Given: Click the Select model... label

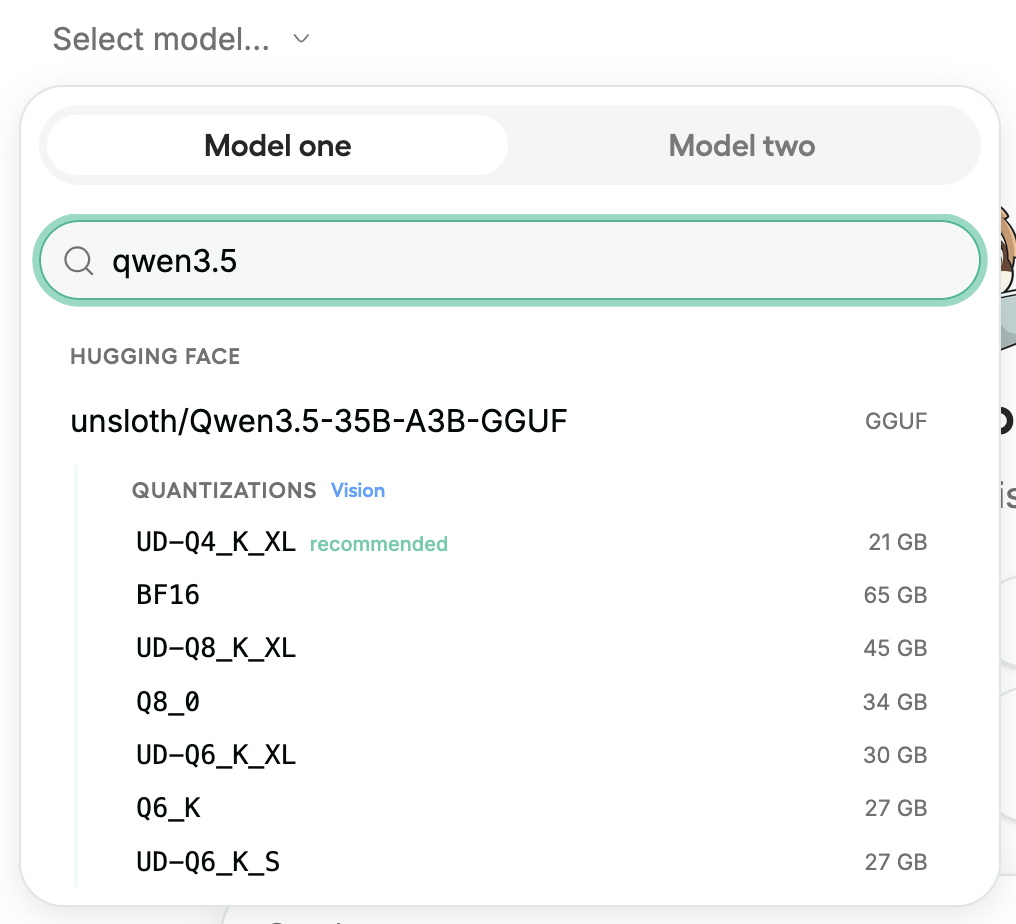Looking at the screenshot, I should [161, 39].
